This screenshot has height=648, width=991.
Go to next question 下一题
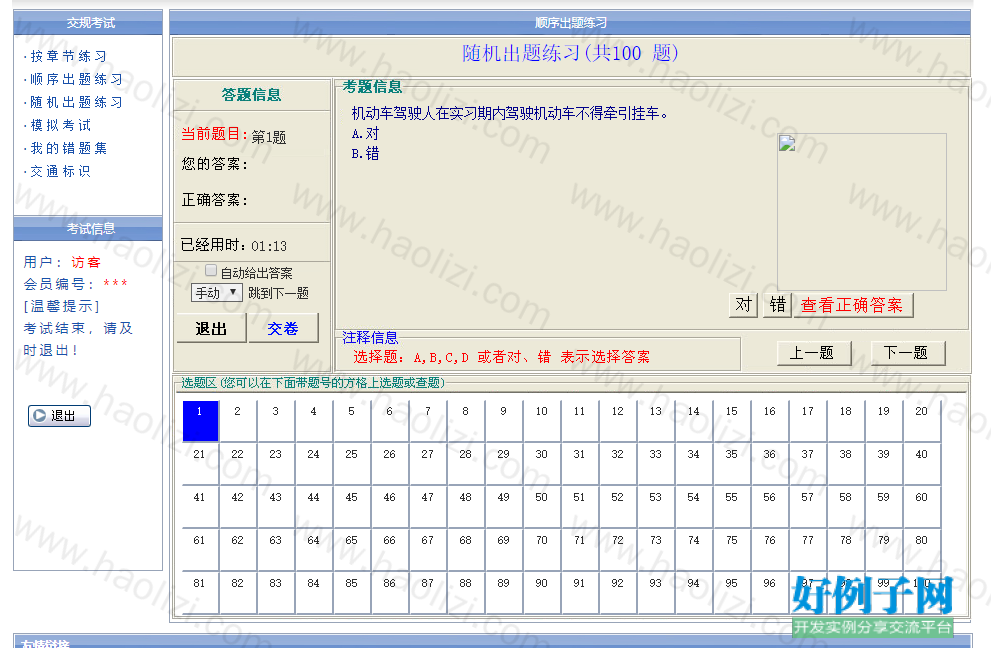906,353
